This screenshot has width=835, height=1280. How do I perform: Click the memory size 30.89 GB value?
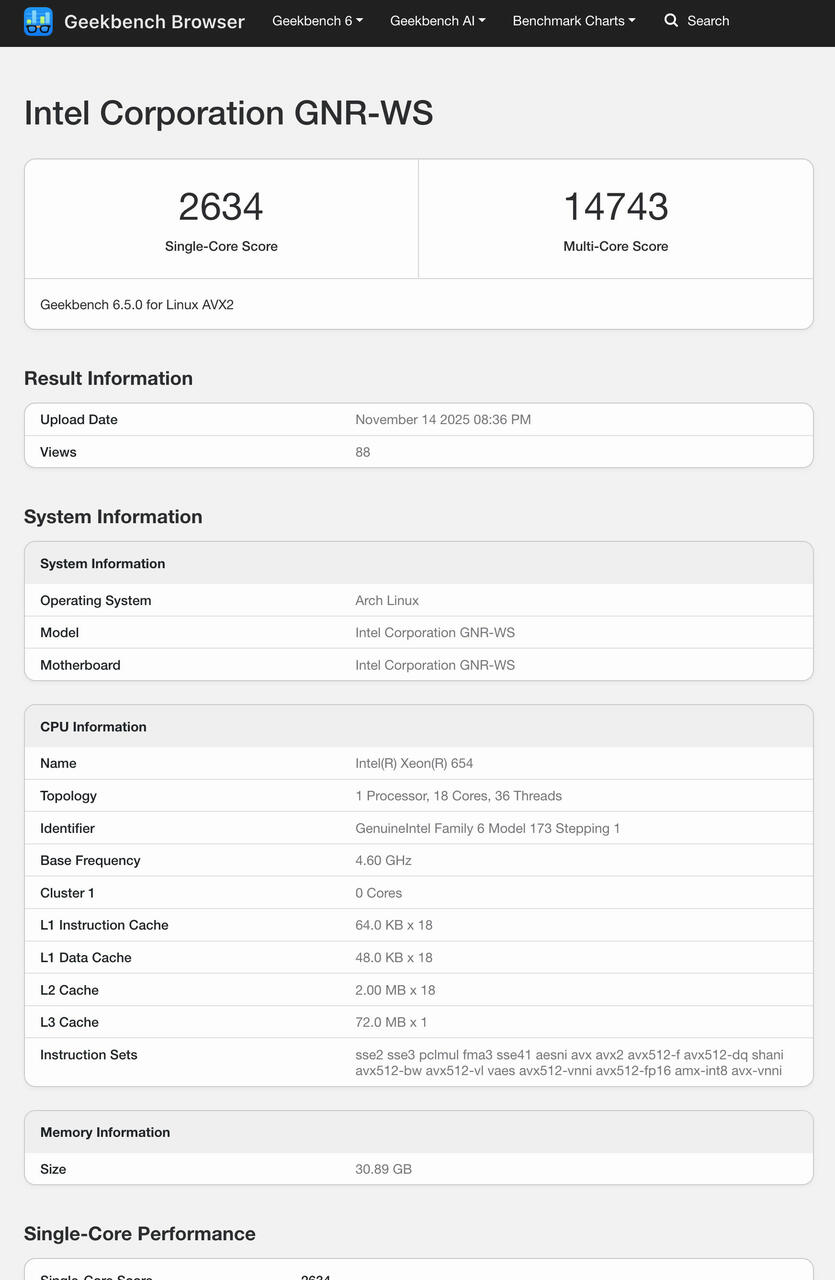(383, 1169)
